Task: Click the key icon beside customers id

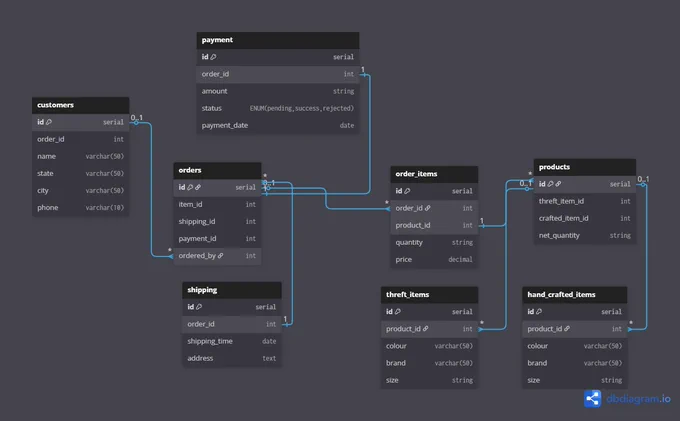Action: pos(49,122)
